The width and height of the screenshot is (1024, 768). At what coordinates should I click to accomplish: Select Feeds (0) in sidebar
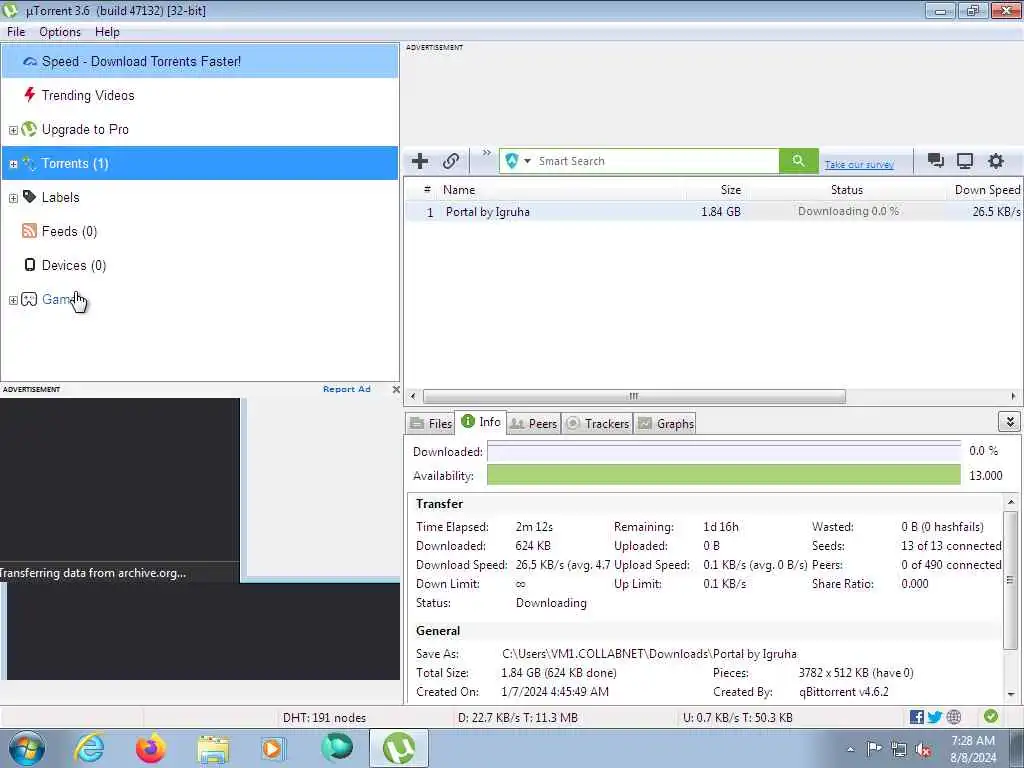click(200, 231)
